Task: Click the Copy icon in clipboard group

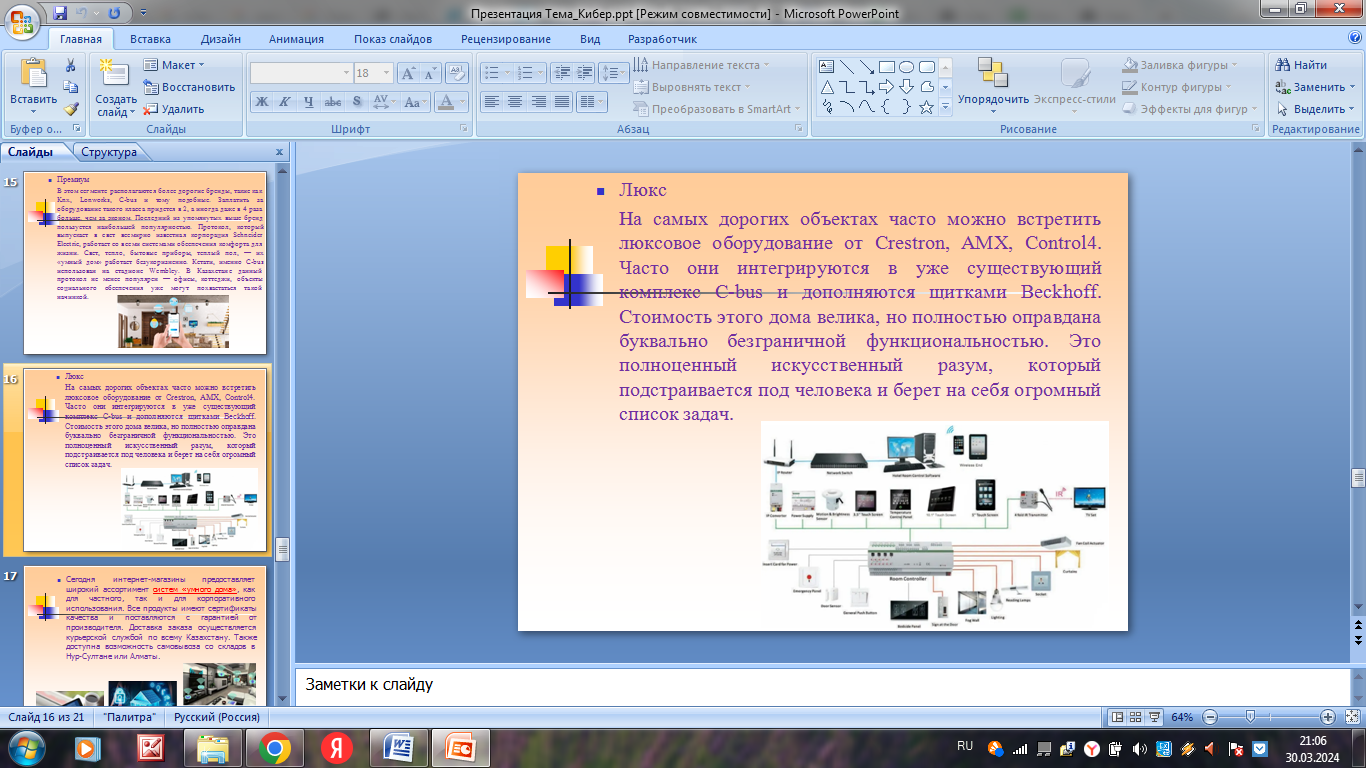Action: 71,87
